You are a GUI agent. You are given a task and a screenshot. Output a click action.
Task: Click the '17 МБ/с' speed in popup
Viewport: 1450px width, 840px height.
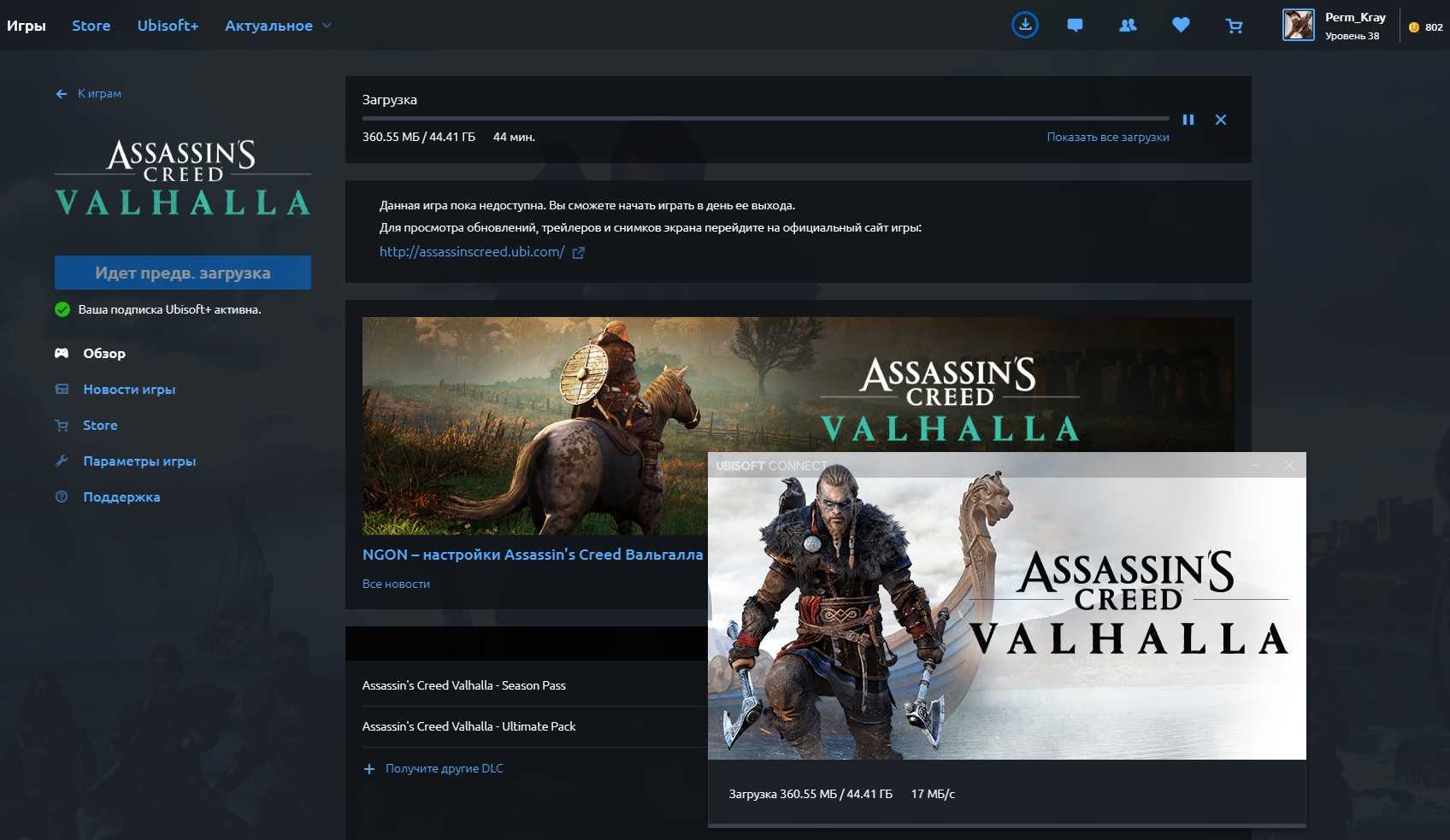tap(933, 794)
